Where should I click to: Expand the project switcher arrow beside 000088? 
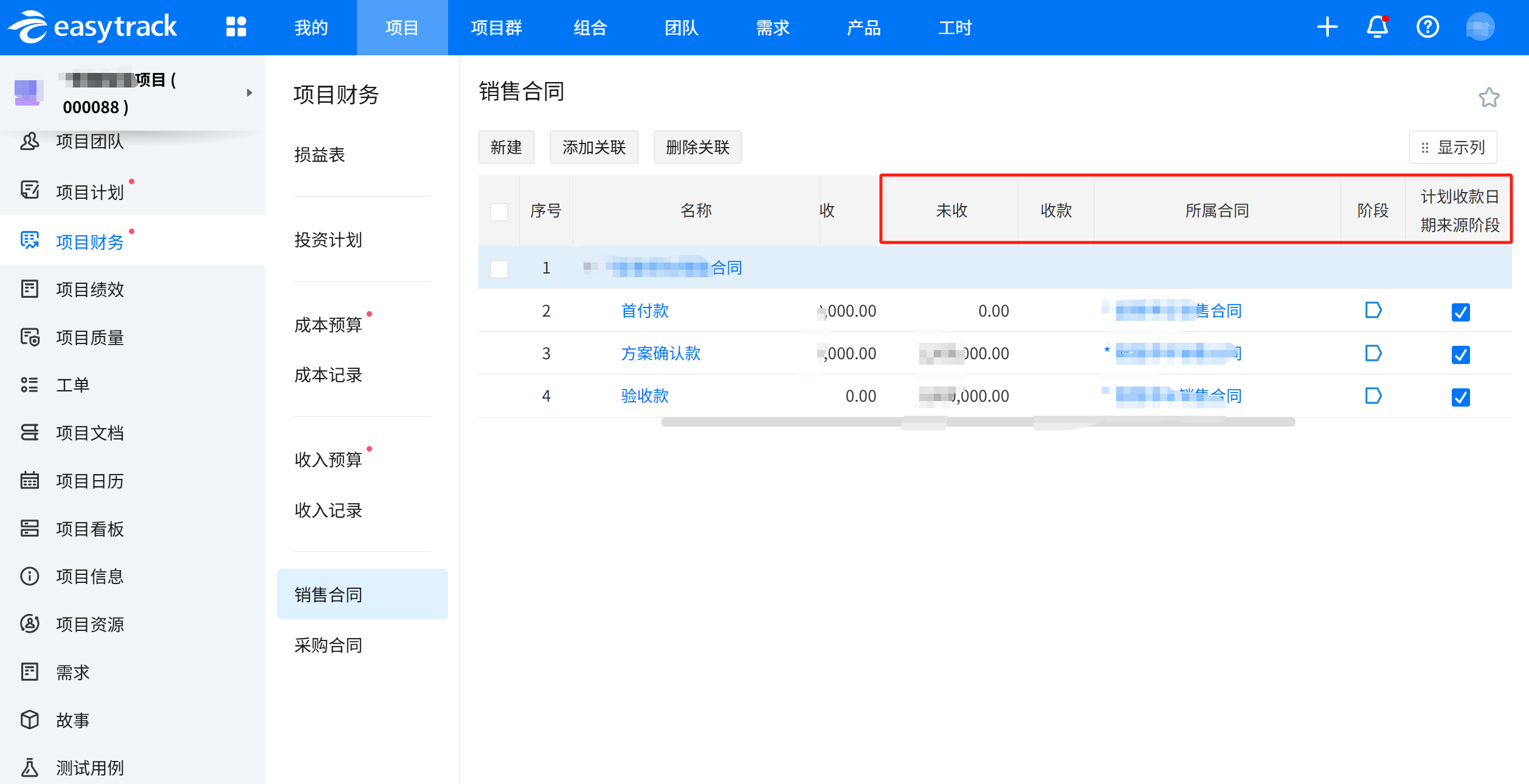click(x=249, y=93)
